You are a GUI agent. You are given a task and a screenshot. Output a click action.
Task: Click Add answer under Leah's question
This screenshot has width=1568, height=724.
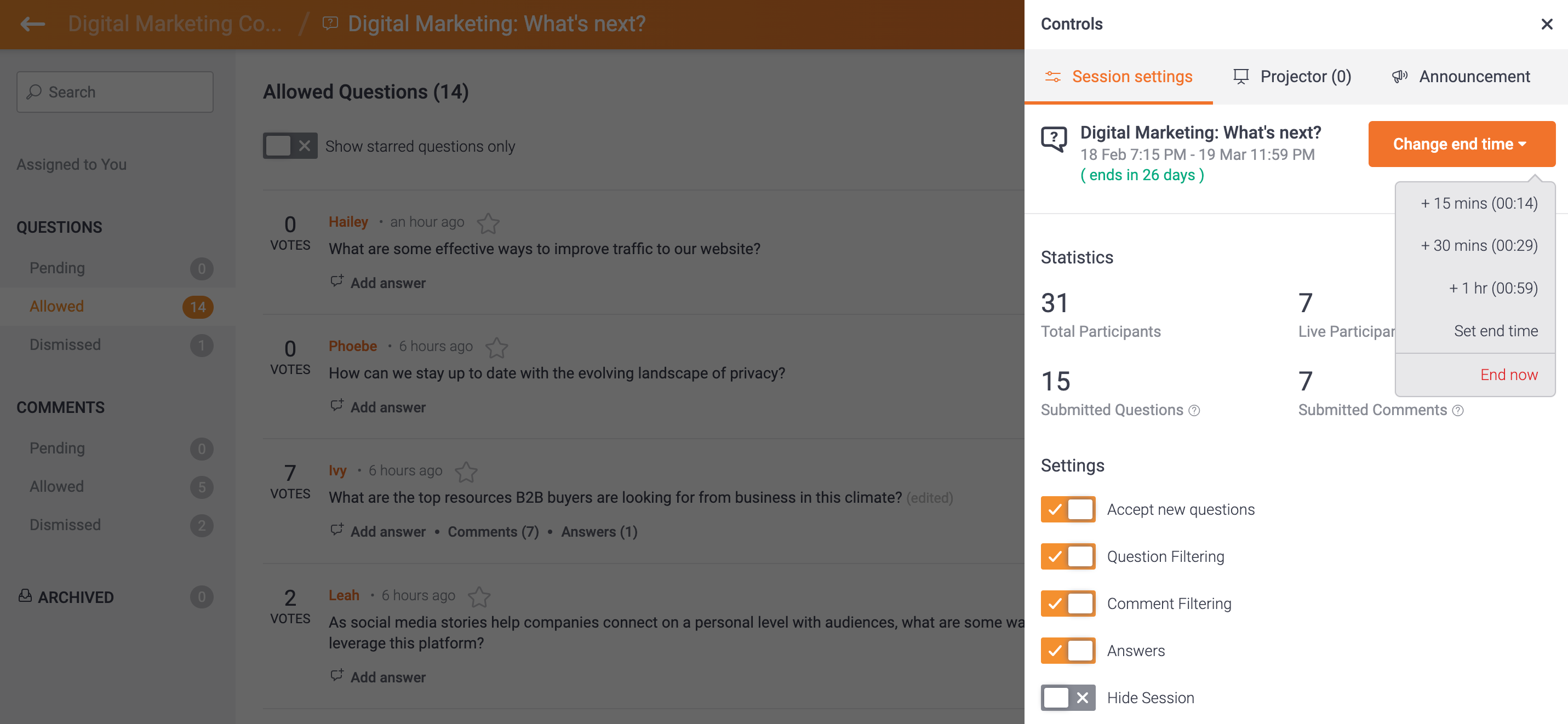point(388,677)
